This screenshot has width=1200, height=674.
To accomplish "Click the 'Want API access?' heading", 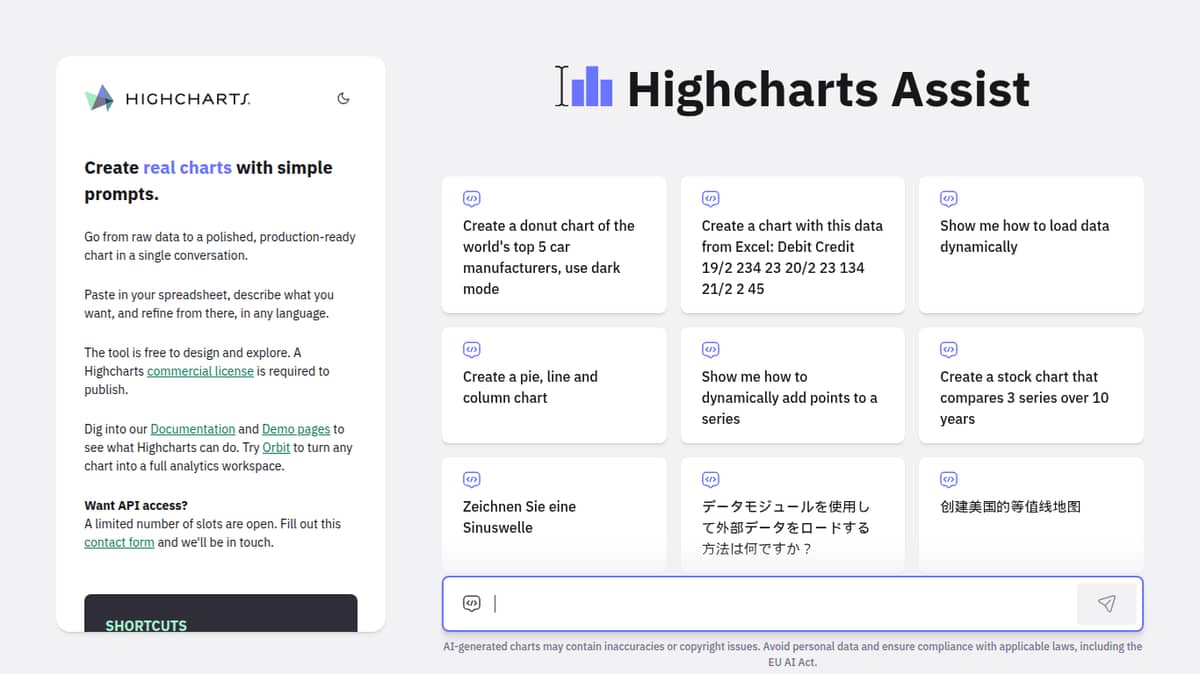I will (x=136, y=505).
